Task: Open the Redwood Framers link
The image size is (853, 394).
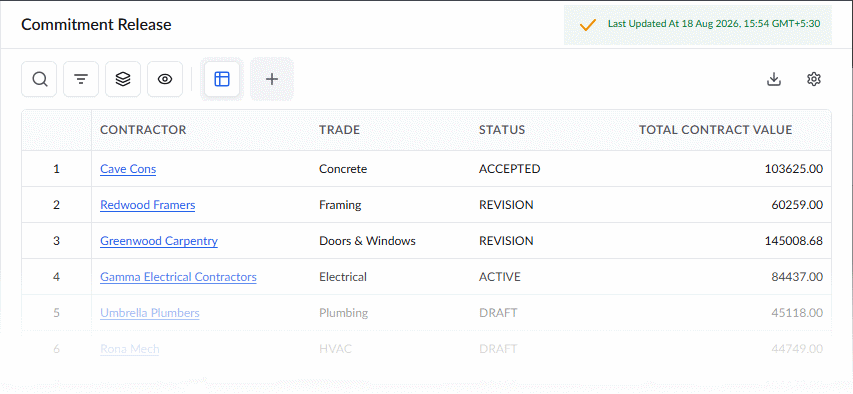Action: click(147, 205)
